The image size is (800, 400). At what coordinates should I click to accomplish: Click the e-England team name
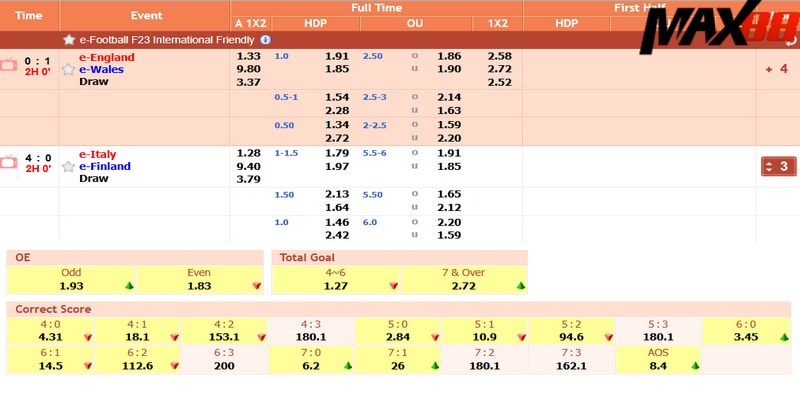tap(107, 57)
